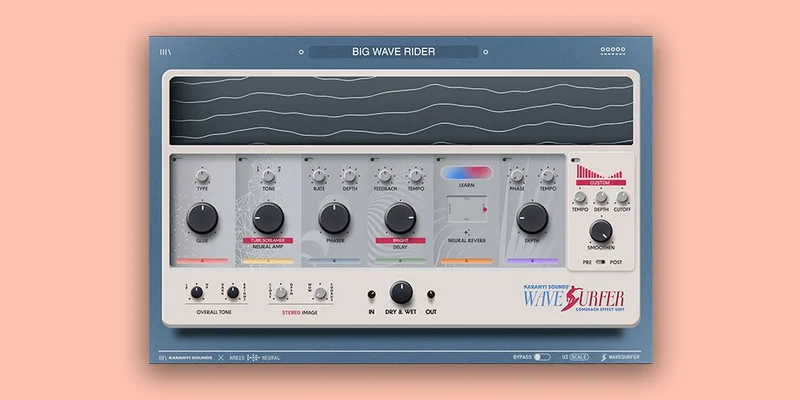
Task: Click the wave display screen
Action: [x=401, y=111]
